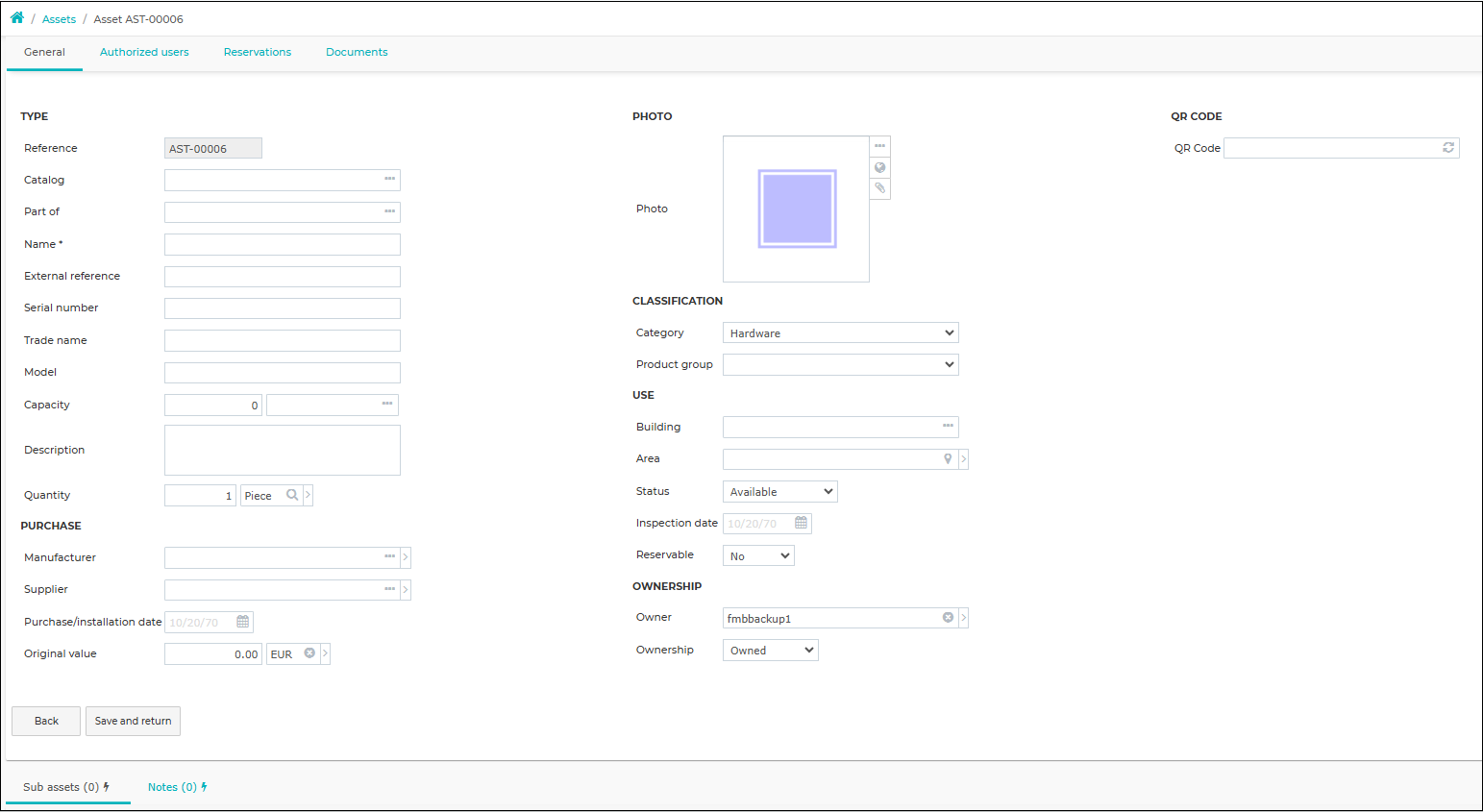
Task: Open the Purchase/installation date calendar
Action: click(243, 622)
